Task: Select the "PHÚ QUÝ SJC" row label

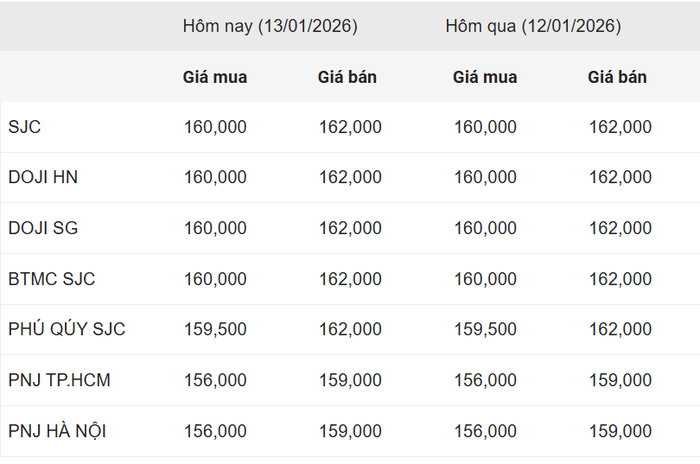Action: coord(67,329)
